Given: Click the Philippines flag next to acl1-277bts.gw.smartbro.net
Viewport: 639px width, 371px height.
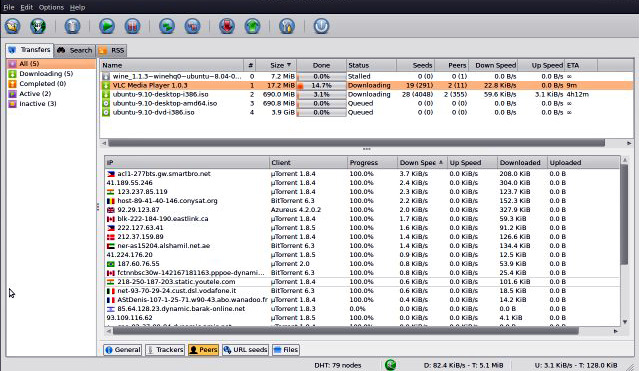Looking at the screenshot, I should [110, 174].
